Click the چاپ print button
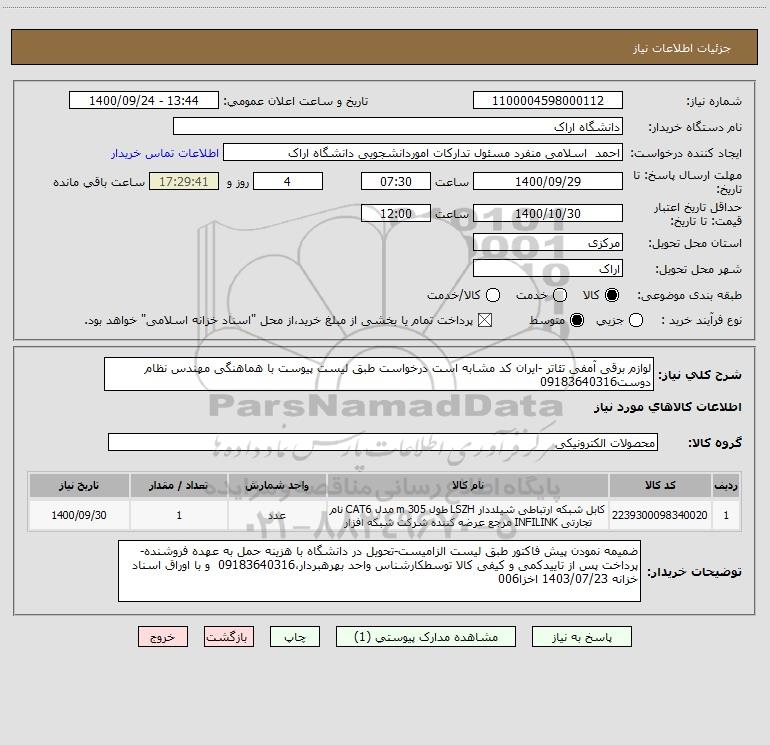This screenshot has height=745, width=770. tap(295, 637)
